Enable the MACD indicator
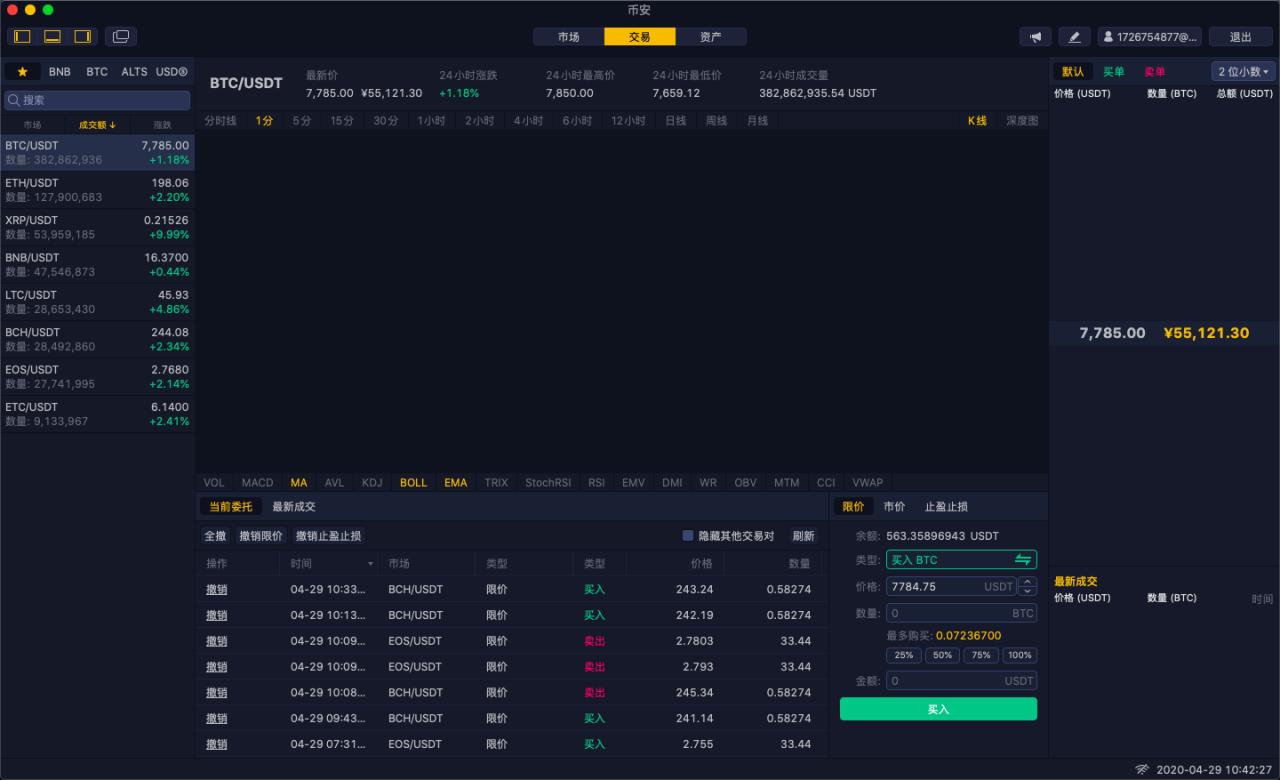The image size is (1280, 780). pos(257,482)
